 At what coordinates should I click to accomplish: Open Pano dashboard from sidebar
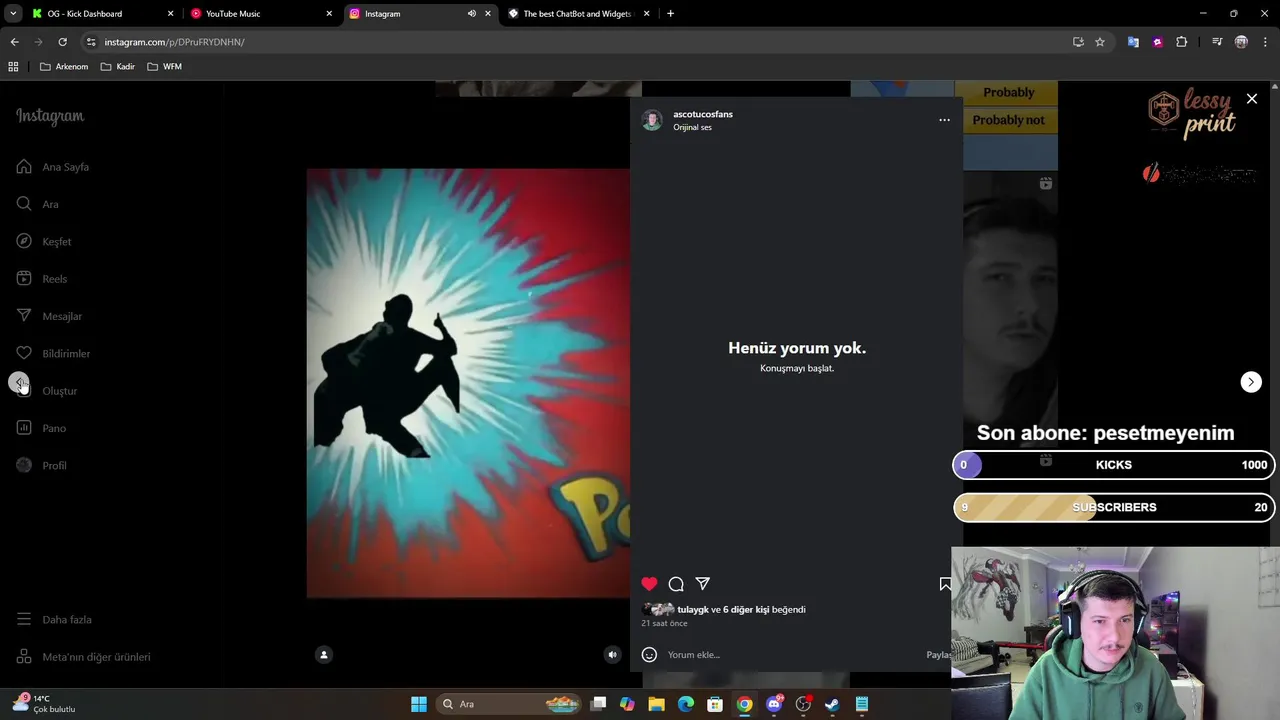41,428
